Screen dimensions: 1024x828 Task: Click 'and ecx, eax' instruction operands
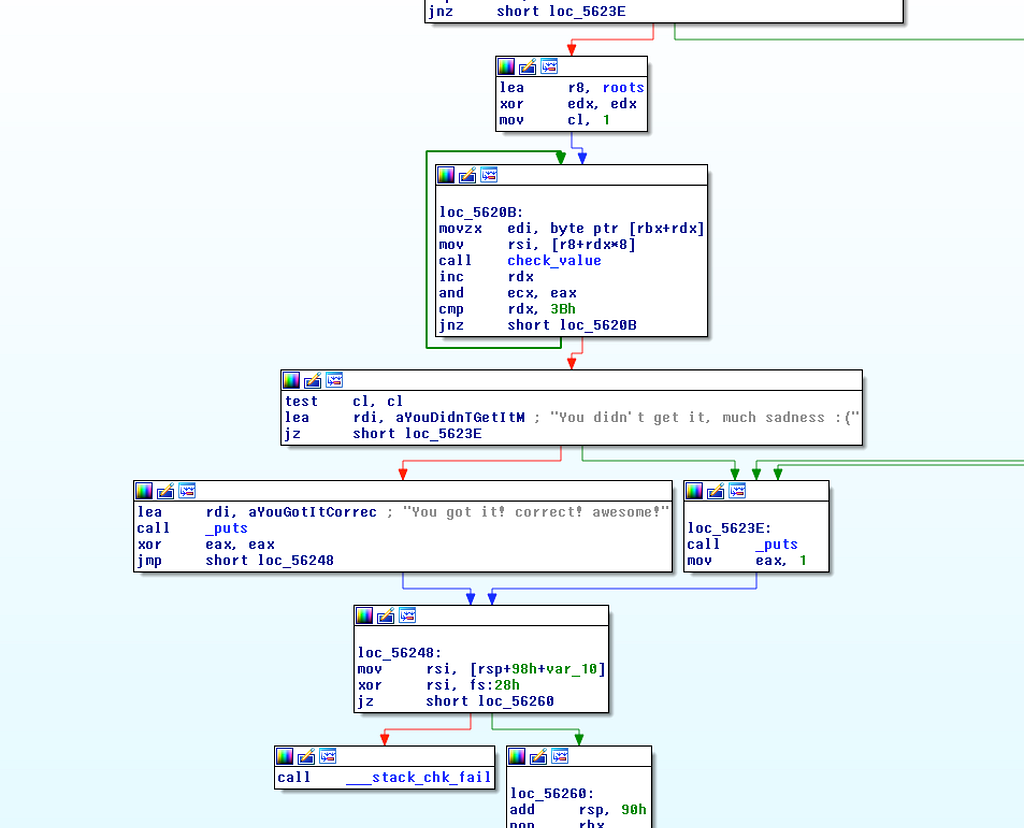(541, 293)
